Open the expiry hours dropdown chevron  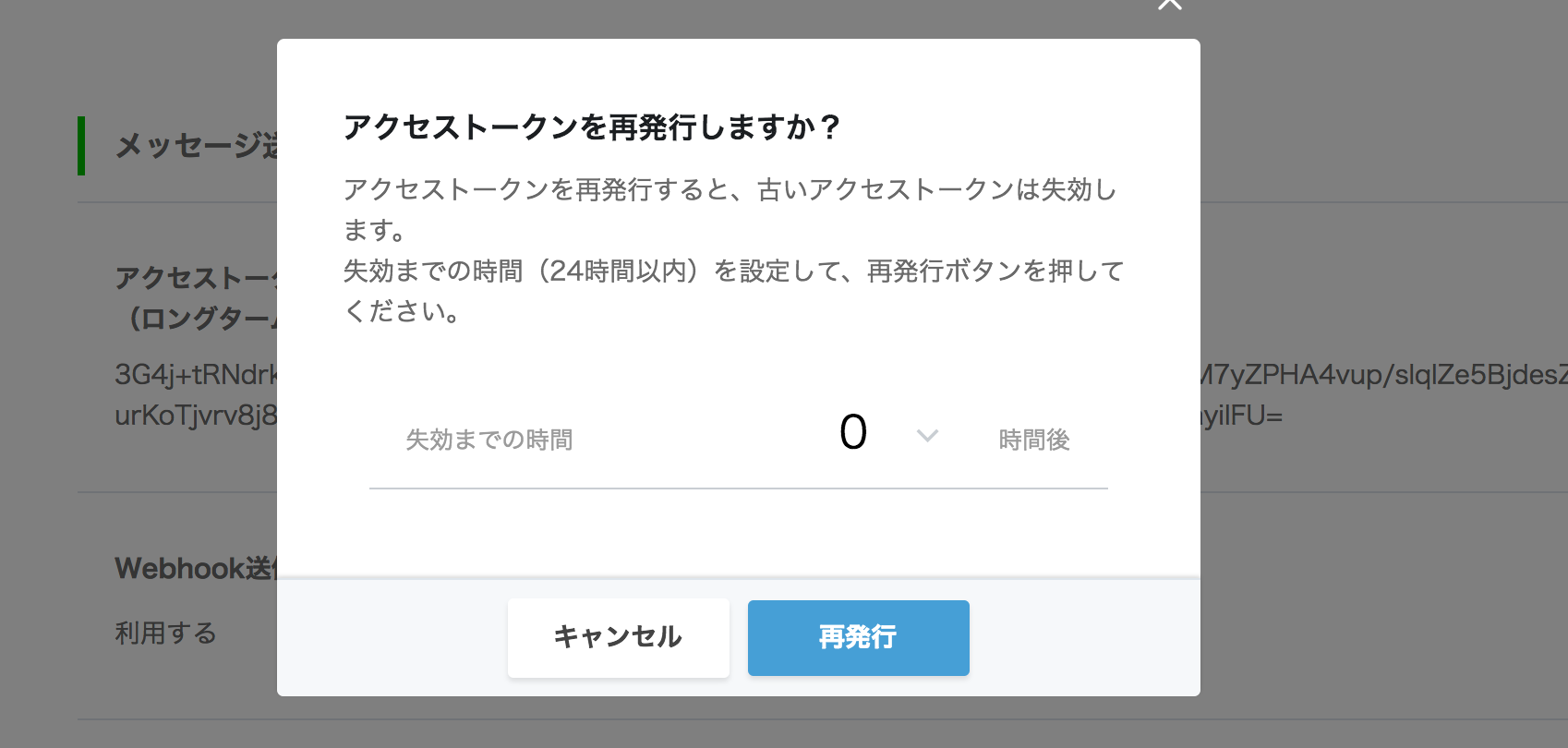[925, 436]
